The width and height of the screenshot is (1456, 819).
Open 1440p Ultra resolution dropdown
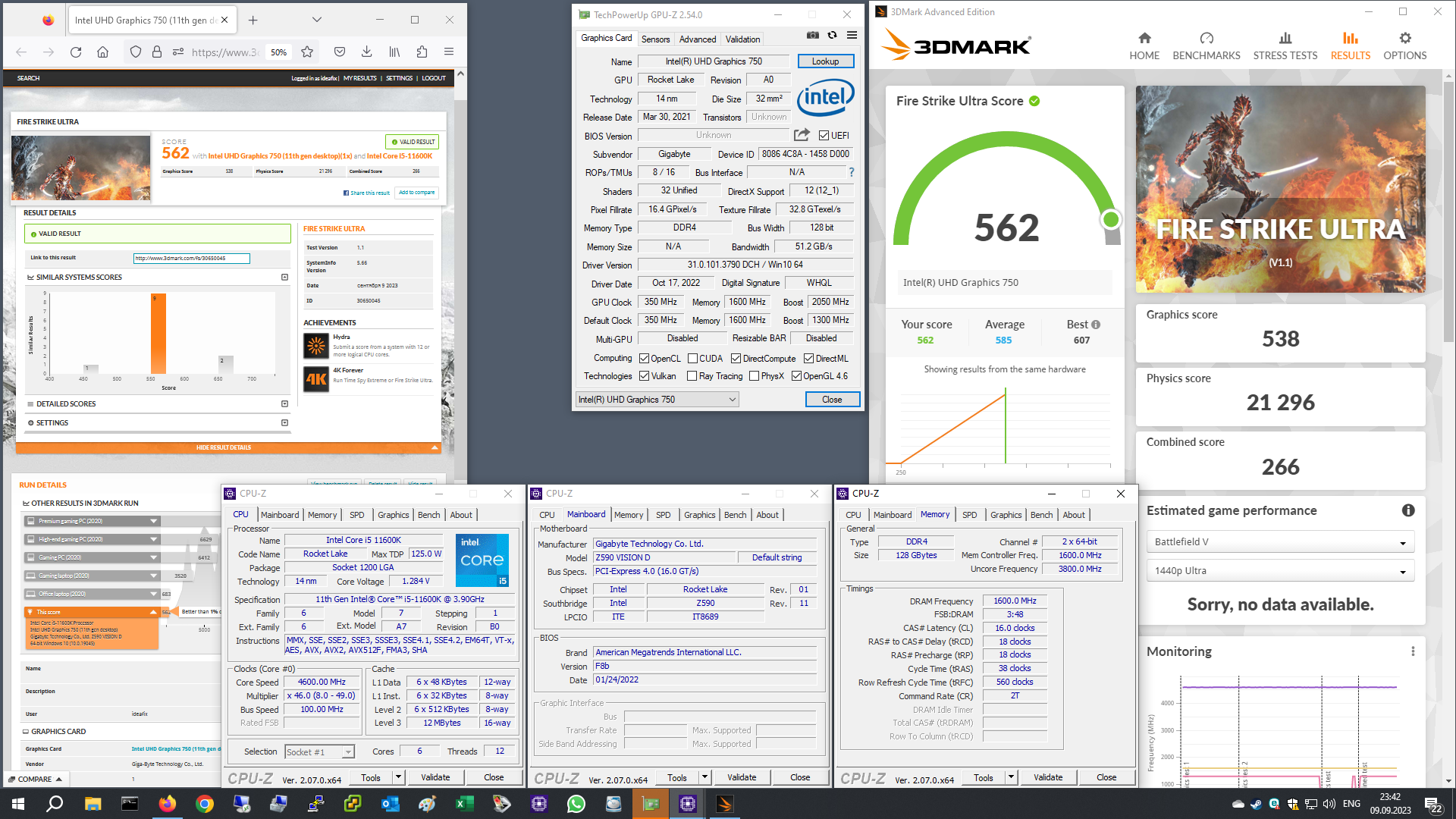pyautogui.click(x=1280, y=571)
